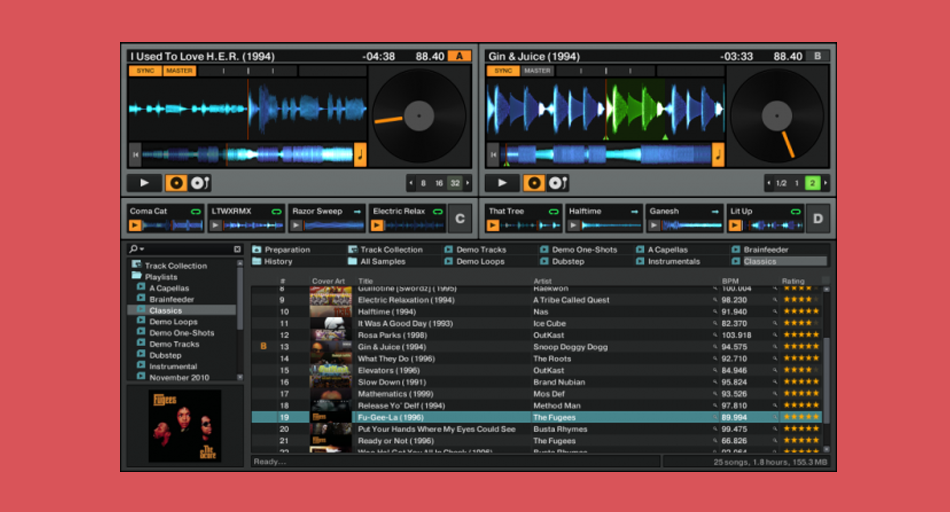Toggle loop mode icon on LTWXRMX

tap(276, 211)
